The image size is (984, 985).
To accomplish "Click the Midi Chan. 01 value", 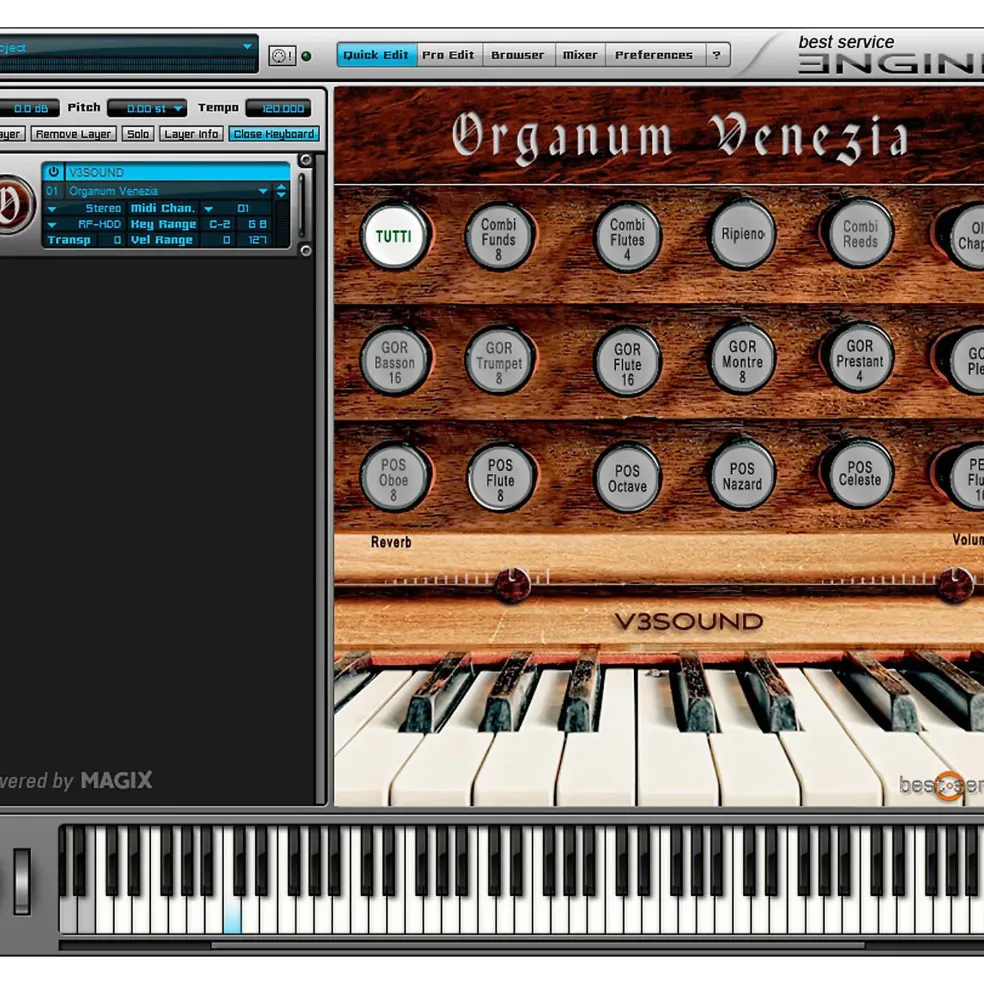I will click(244, 209).
